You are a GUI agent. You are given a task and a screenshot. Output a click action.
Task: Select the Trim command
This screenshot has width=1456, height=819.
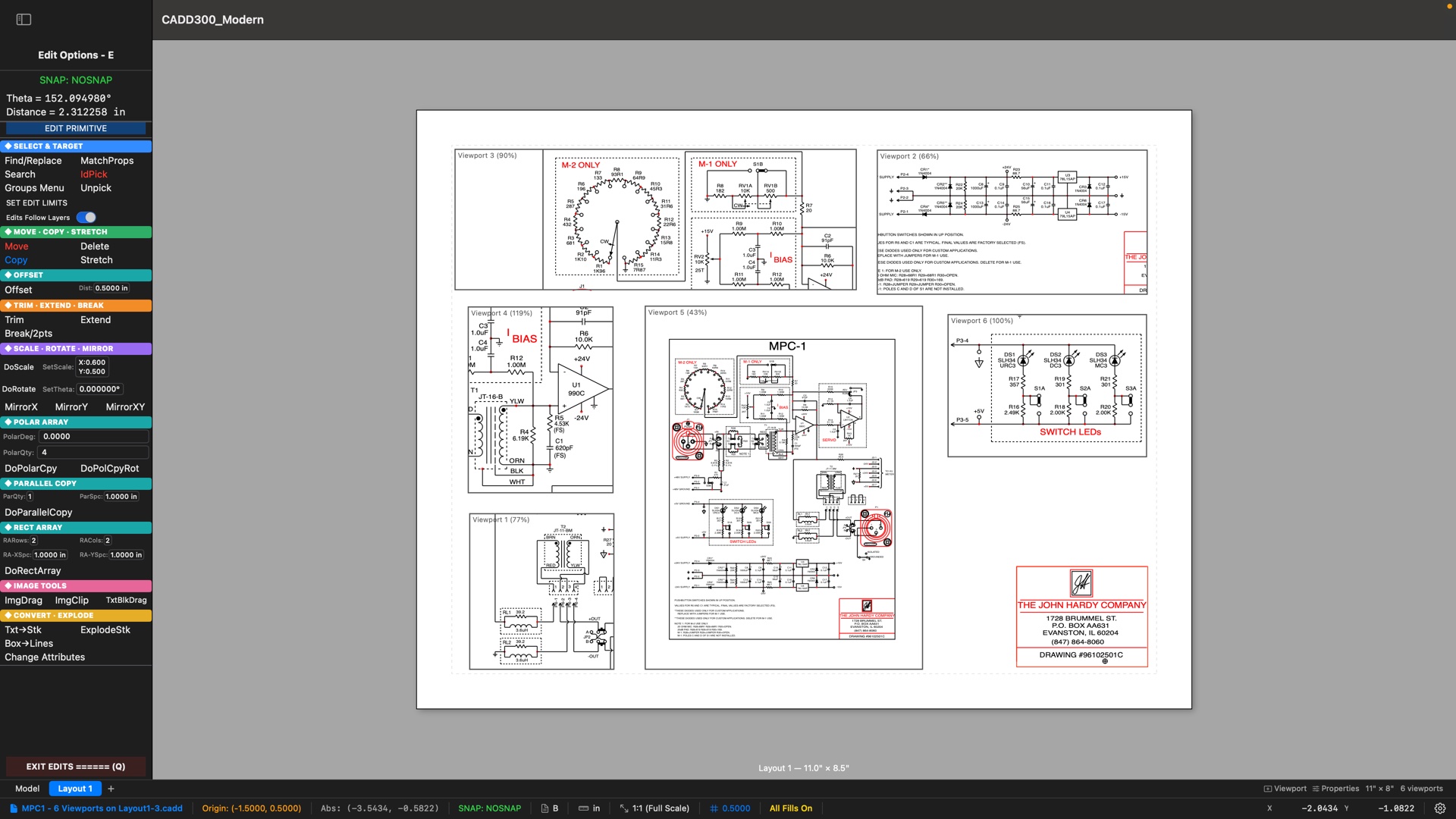click(x=14, y=320)
